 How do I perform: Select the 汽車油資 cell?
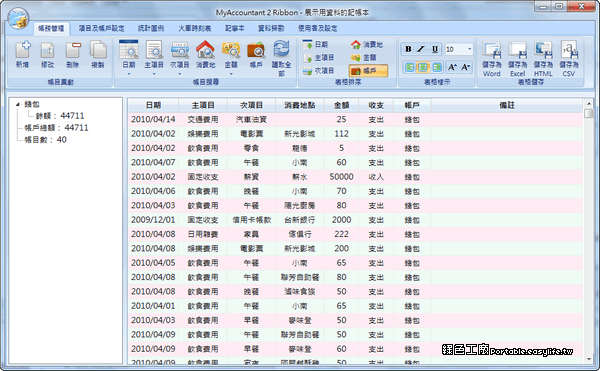pos(251,120)
